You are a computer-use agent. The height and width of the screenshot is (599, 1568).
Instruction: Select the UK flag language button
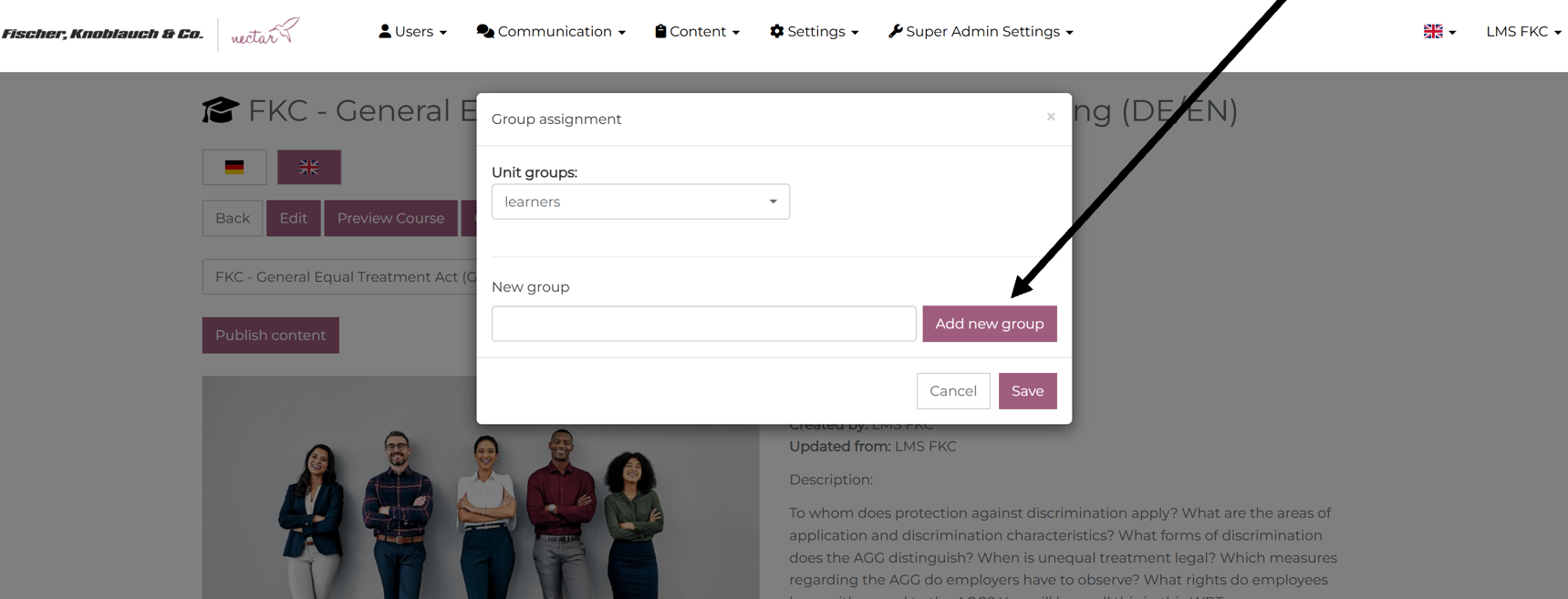(309, 168)
